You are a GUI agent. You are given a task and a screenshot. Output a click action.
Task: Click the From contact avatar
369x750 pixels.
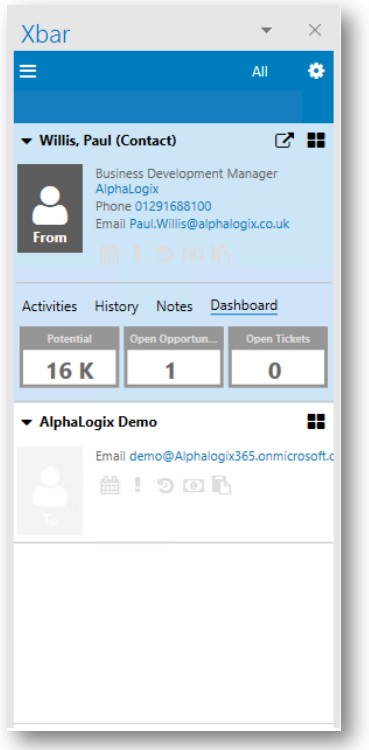(50, 209)
